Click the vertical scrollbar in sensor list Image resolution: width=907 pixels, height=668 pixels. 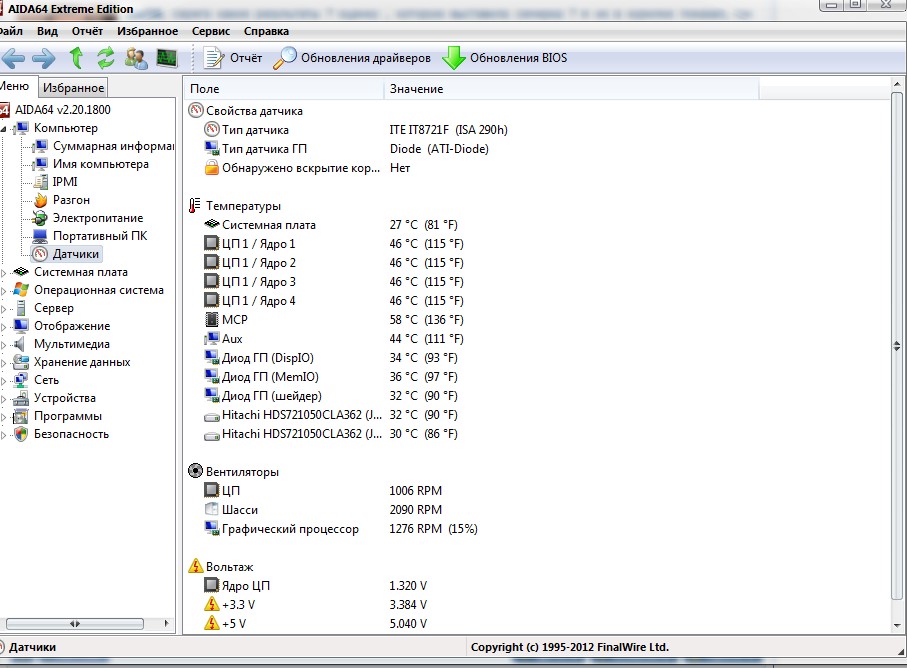pos(897,347)
